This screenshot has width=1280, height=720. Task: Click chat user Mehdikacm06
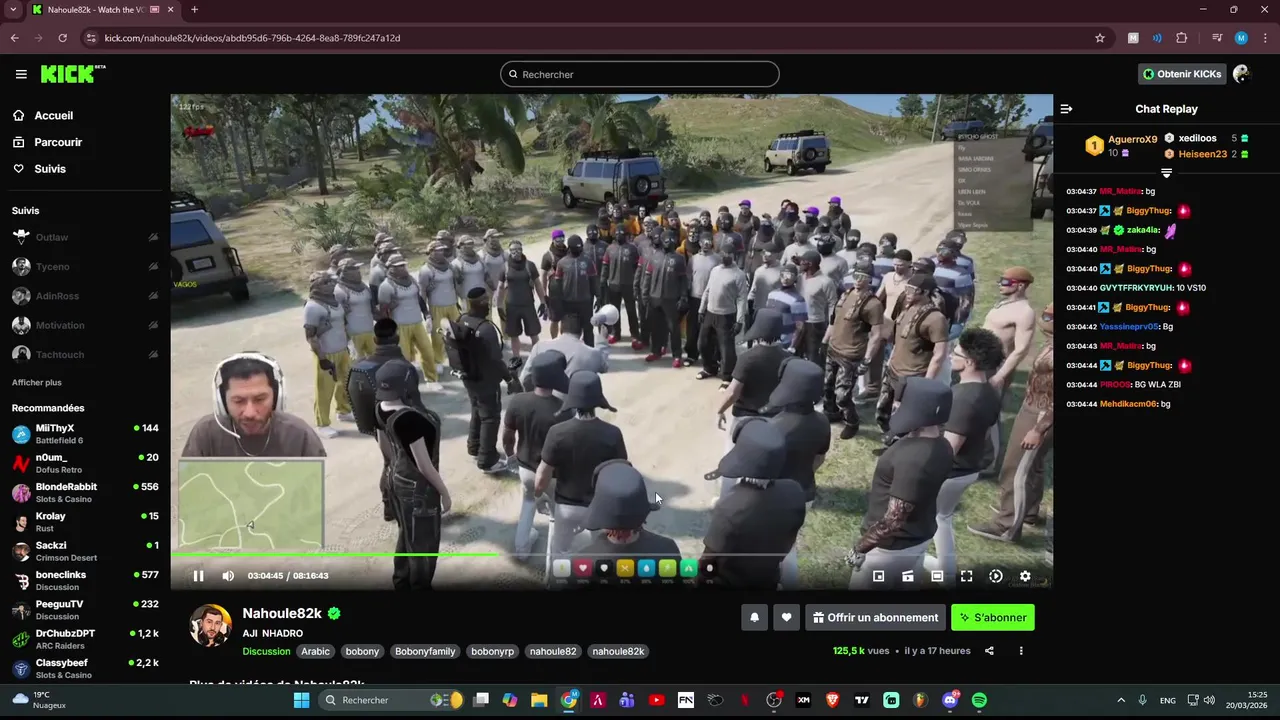[1128, 404]
